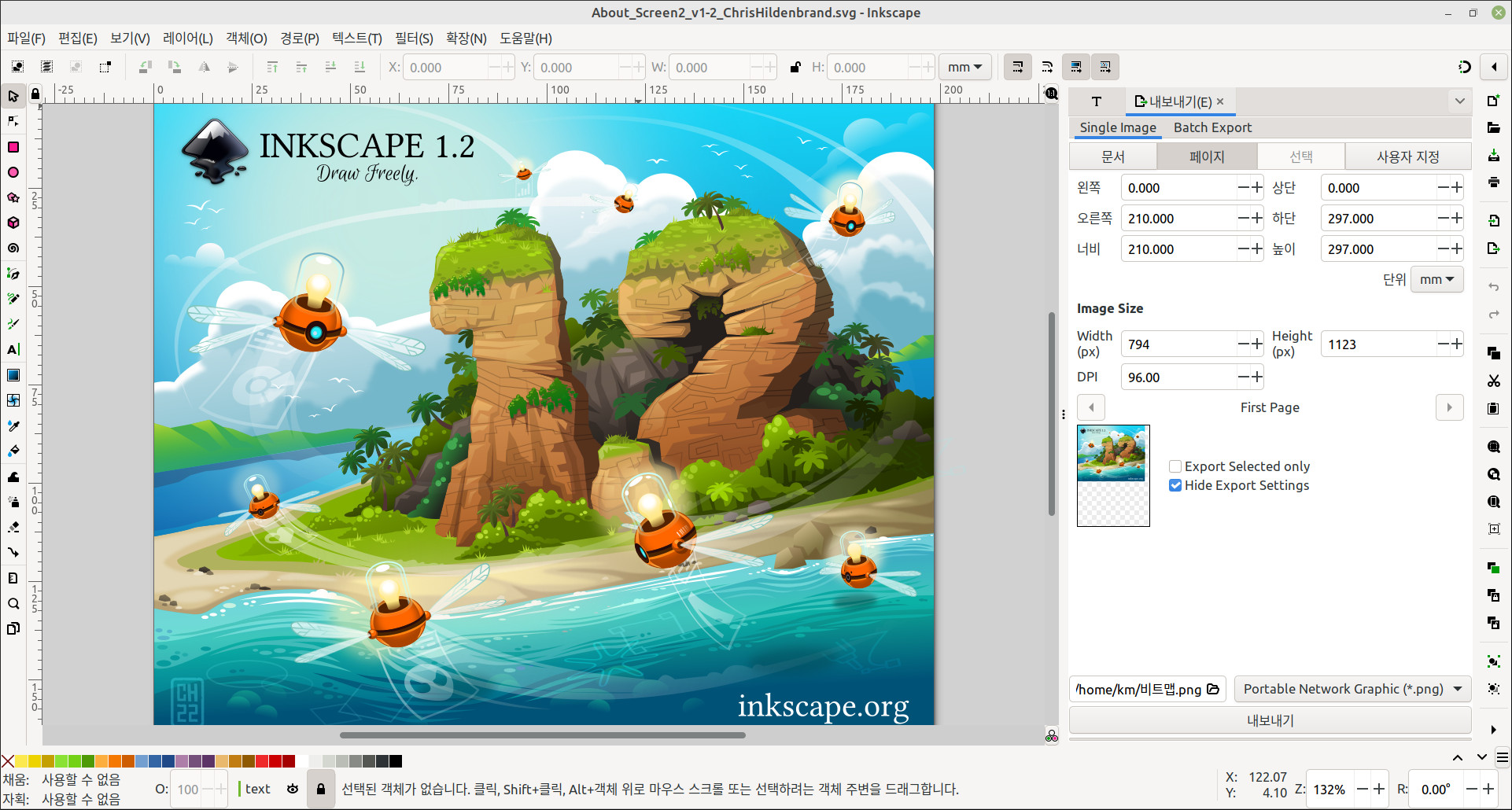Select the Rectangle tool
Viewport: 1512px width, 810px height.
click(13, 147)
